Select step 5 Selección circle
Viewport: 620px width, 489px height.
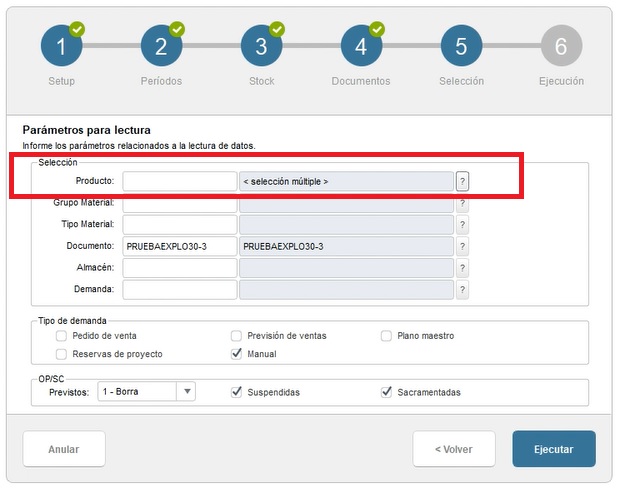(x=461, y=45)
